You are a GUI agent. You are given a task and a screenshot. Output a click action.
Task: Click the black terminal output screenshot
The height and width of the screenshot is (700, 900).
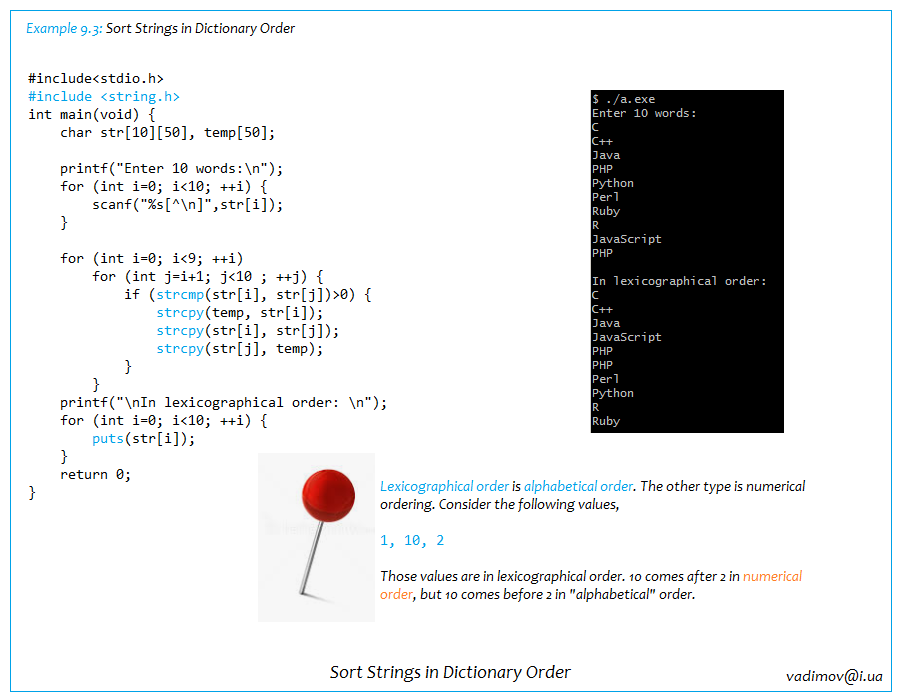[687, 261]
